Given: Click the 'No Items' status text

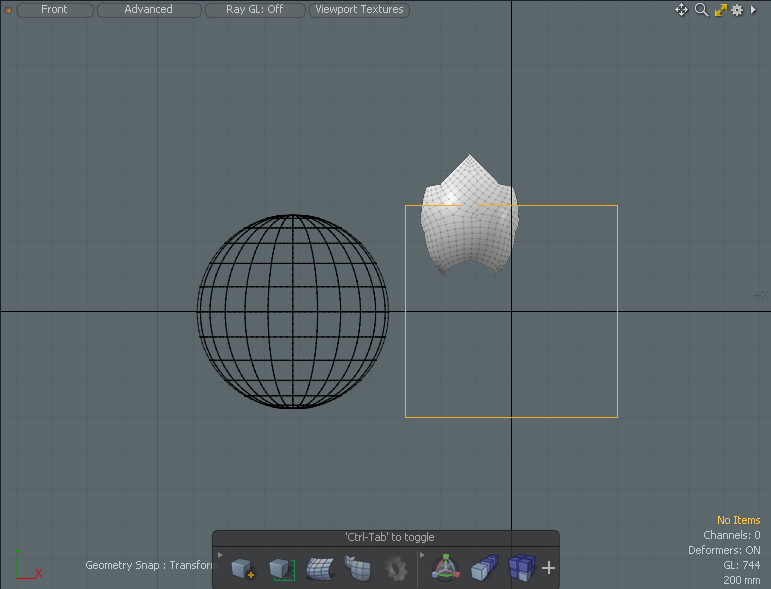Looking at the screenshot, I should pyautogui.click(x=738, y=520).
